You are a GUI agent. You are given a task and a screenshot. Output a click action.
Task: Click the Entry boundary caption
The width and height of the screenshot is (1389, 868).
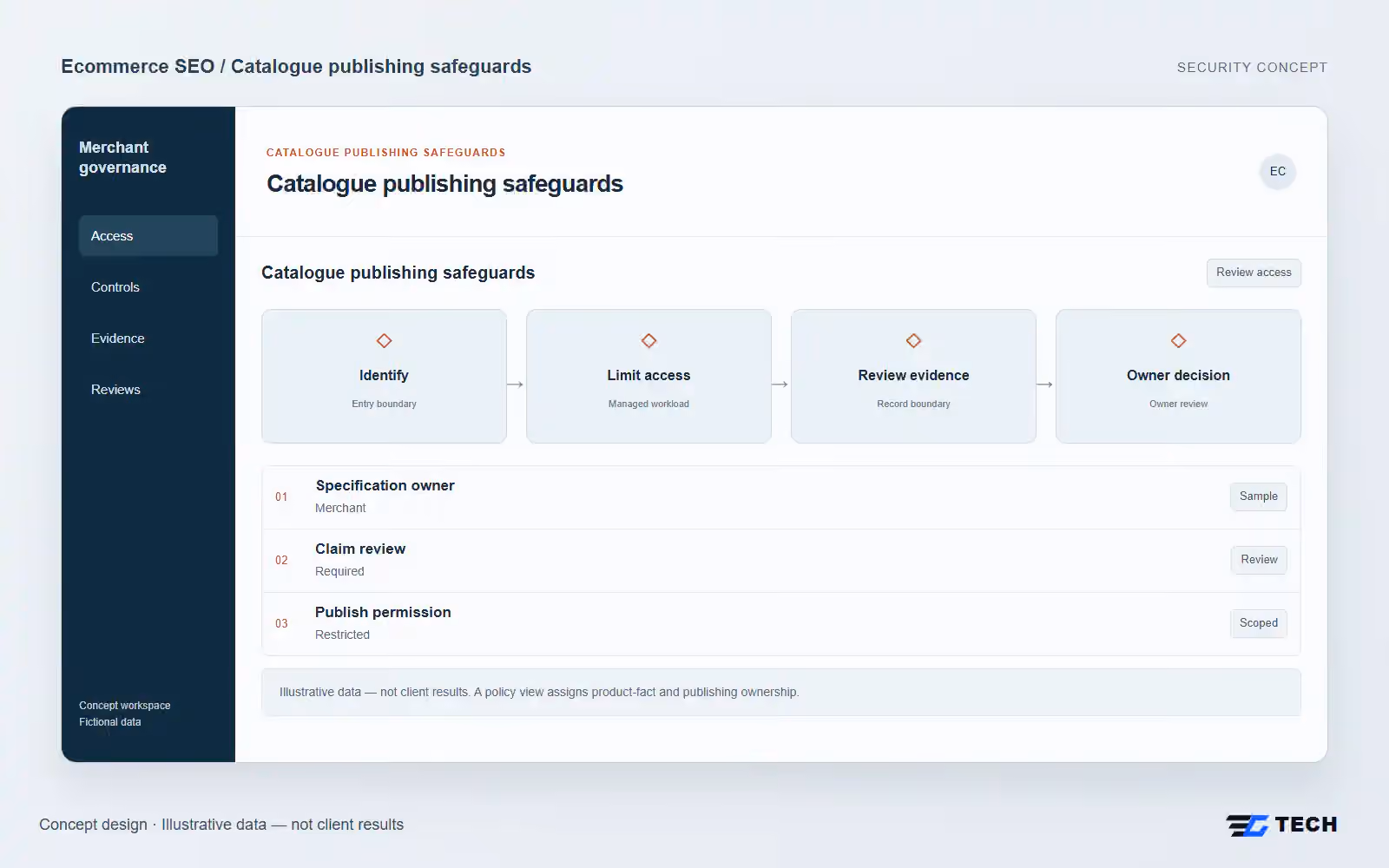(384, 404)
